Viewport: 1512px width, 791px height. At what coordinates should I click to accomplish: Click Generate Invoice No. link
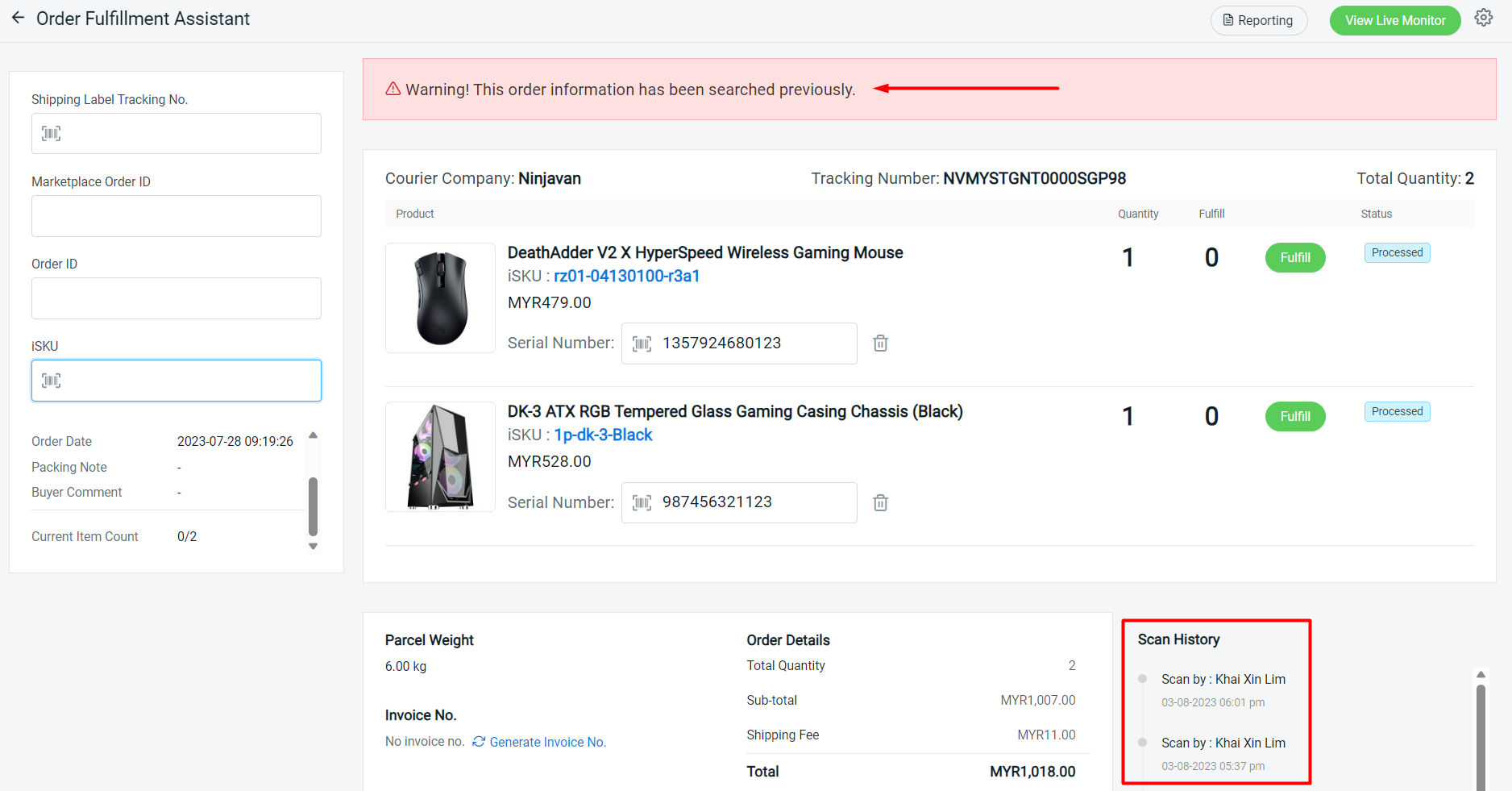[x=547, y=743]
